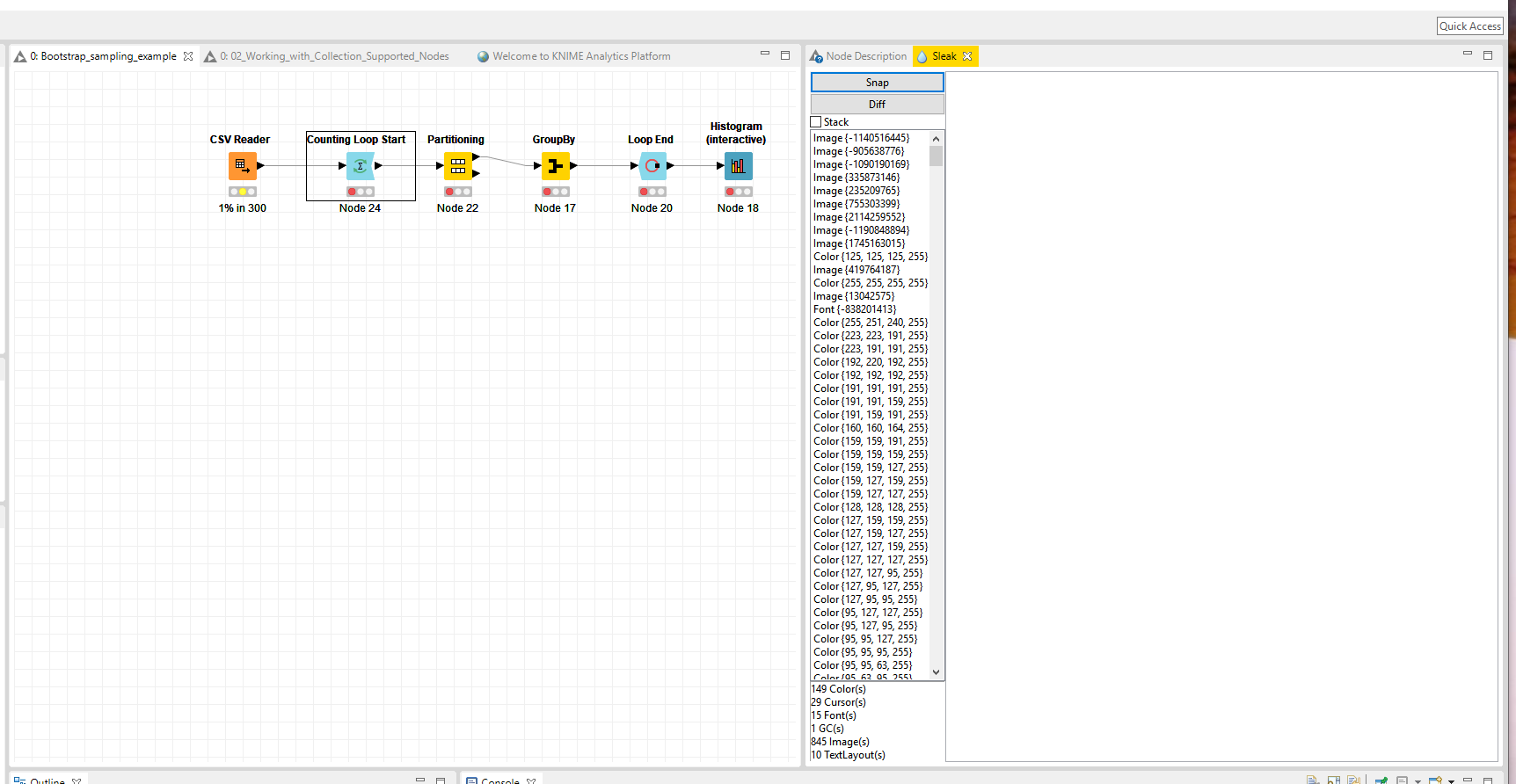Image resolution: width=1516 pixels, height=784 pixels.
Task: Open the Welcome to KNIME Analytics Platform tab
Action: tap(581, 56)
